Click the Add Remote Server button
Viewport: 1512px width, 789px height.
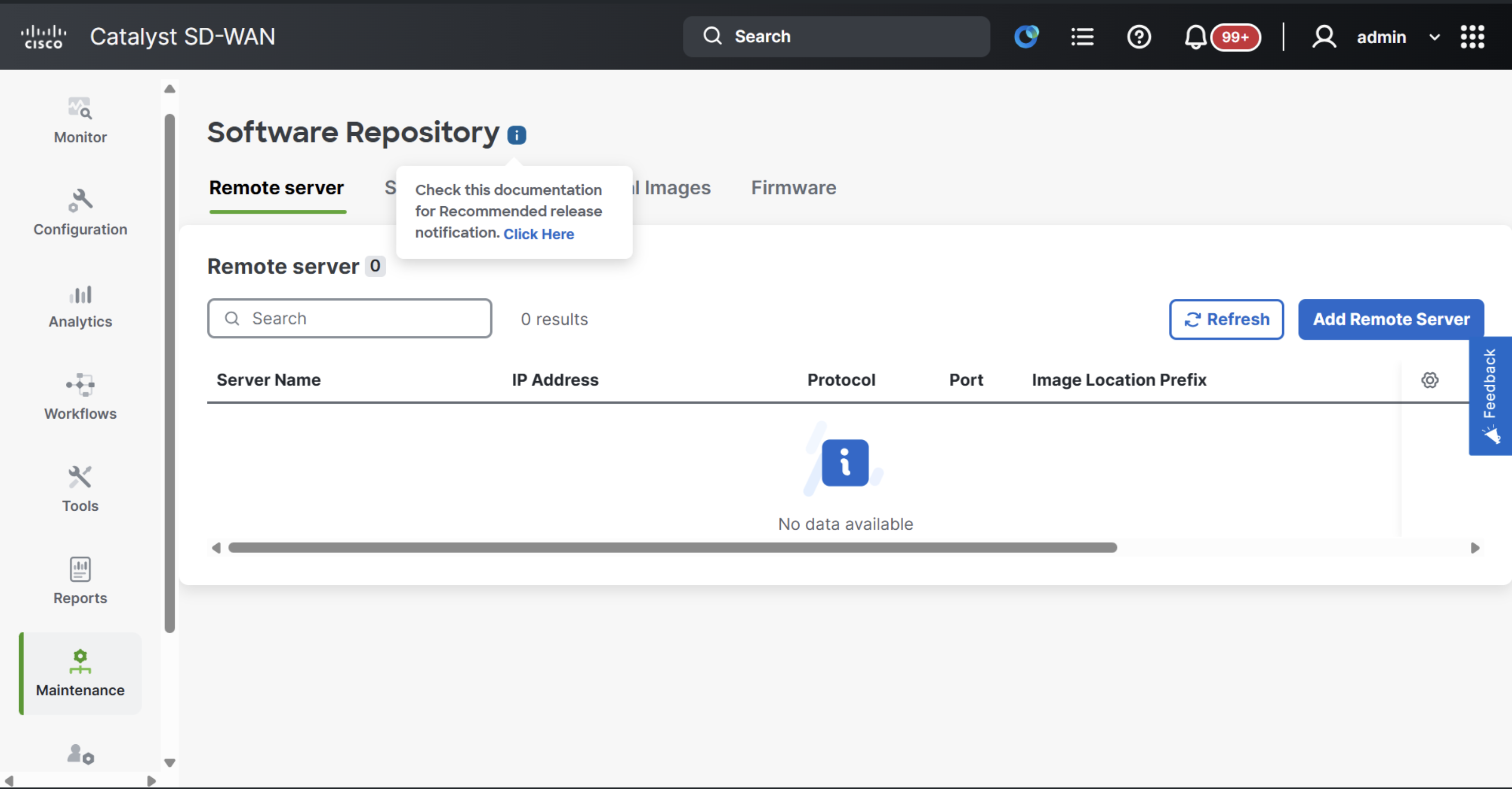click(x=1391, y=319)
